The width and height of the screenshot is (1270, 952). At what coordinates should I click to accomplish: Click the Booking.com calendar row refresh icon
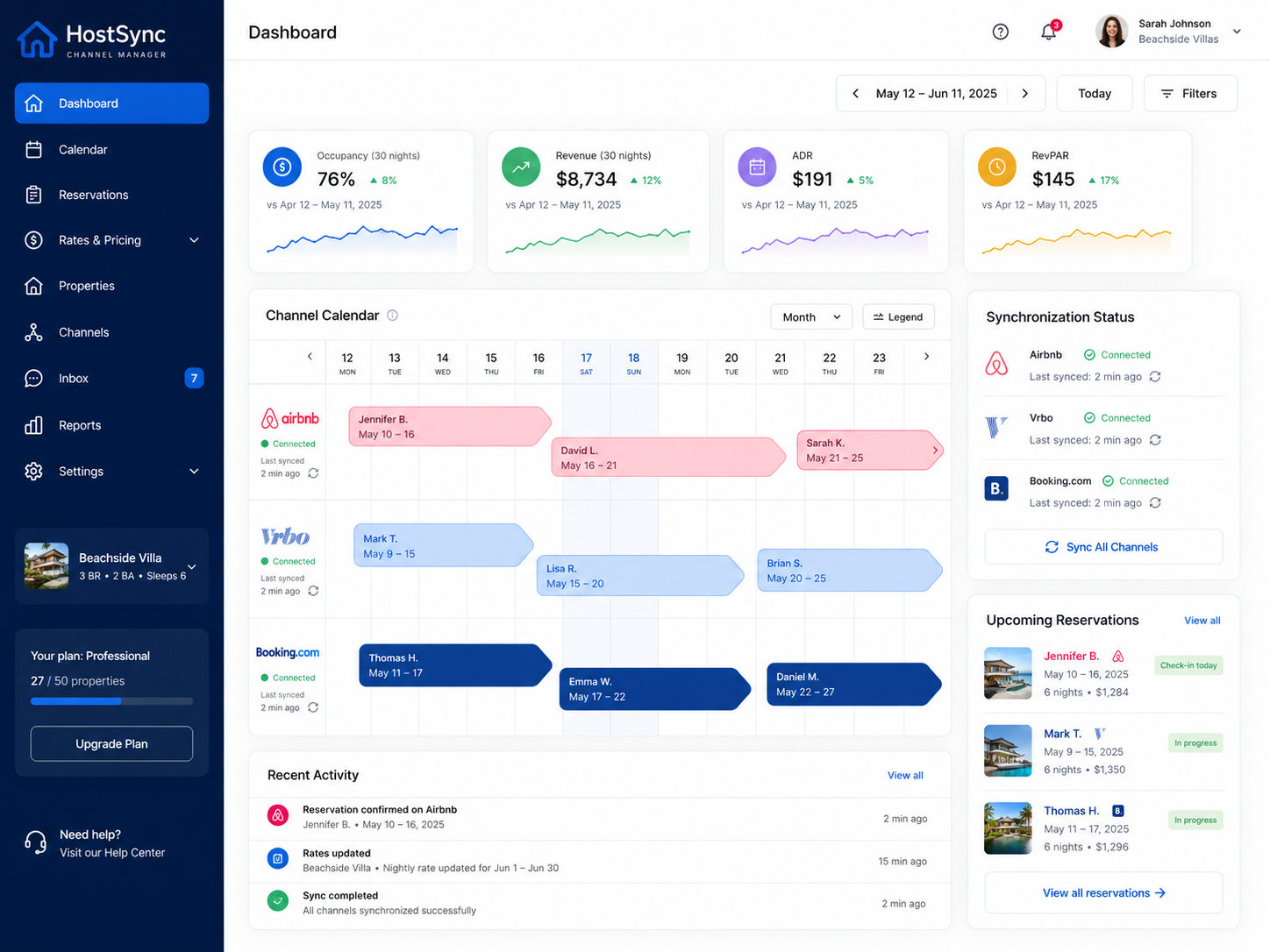pos(313,707)
